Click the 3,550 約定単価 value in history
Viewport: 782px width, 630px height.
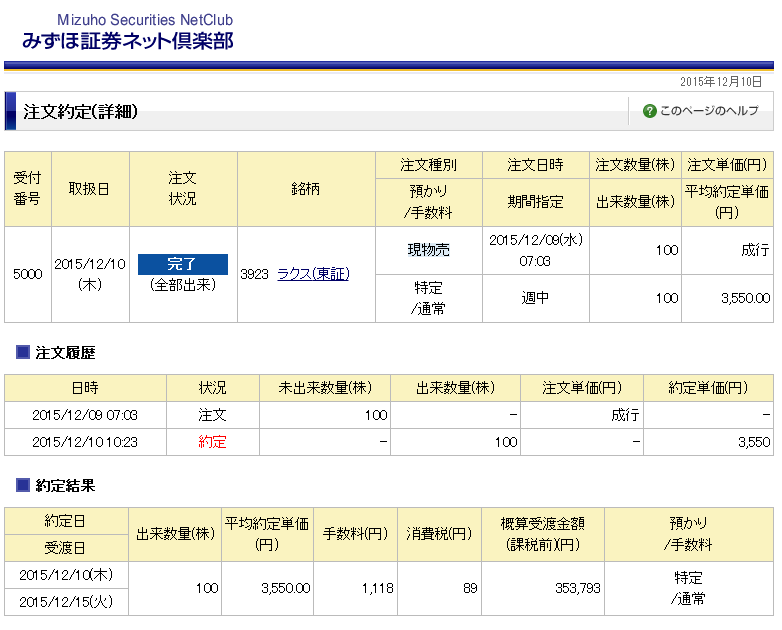754,442
